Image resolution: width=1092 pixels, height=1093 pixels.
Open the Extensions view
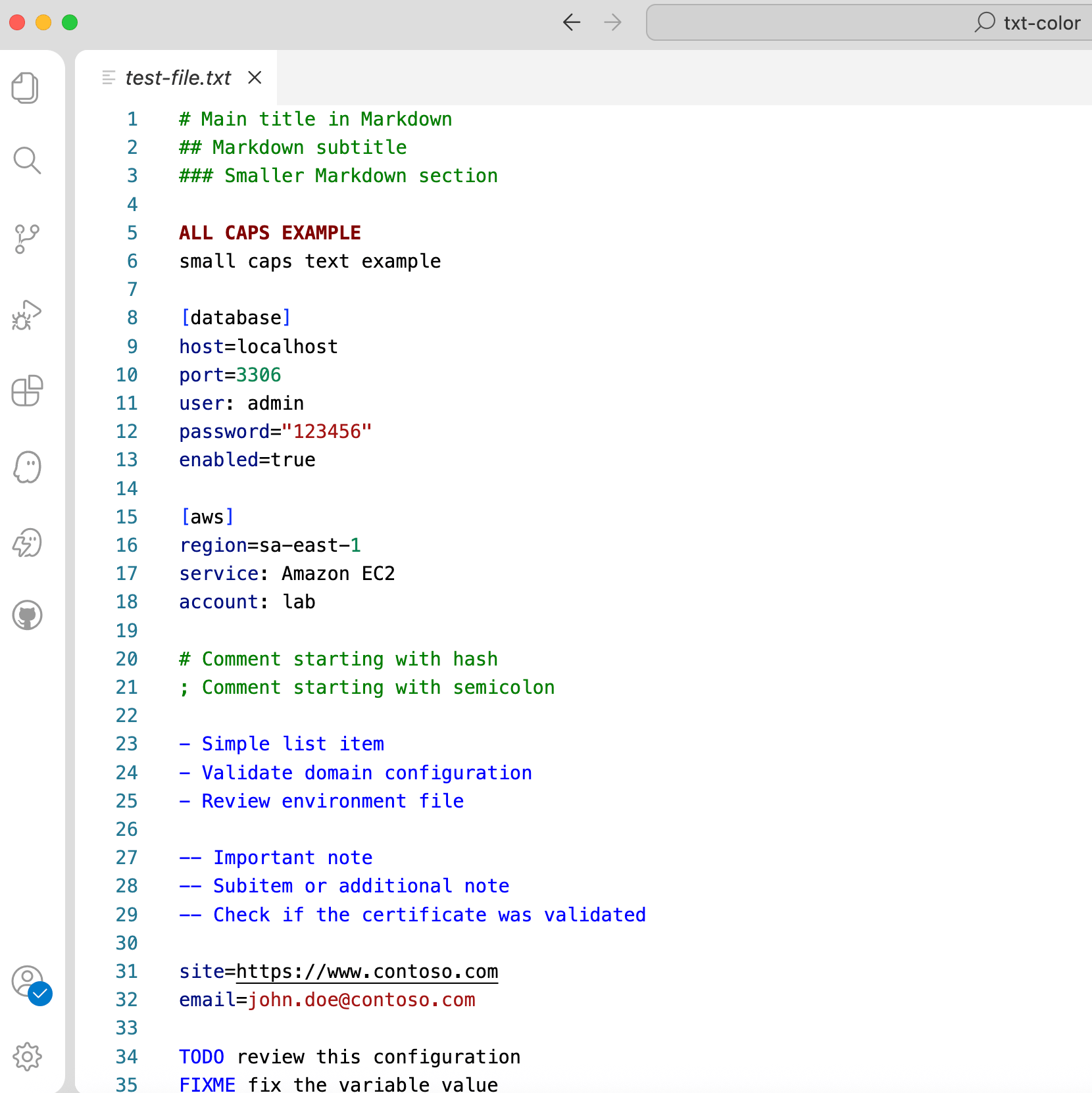[26, 391]
